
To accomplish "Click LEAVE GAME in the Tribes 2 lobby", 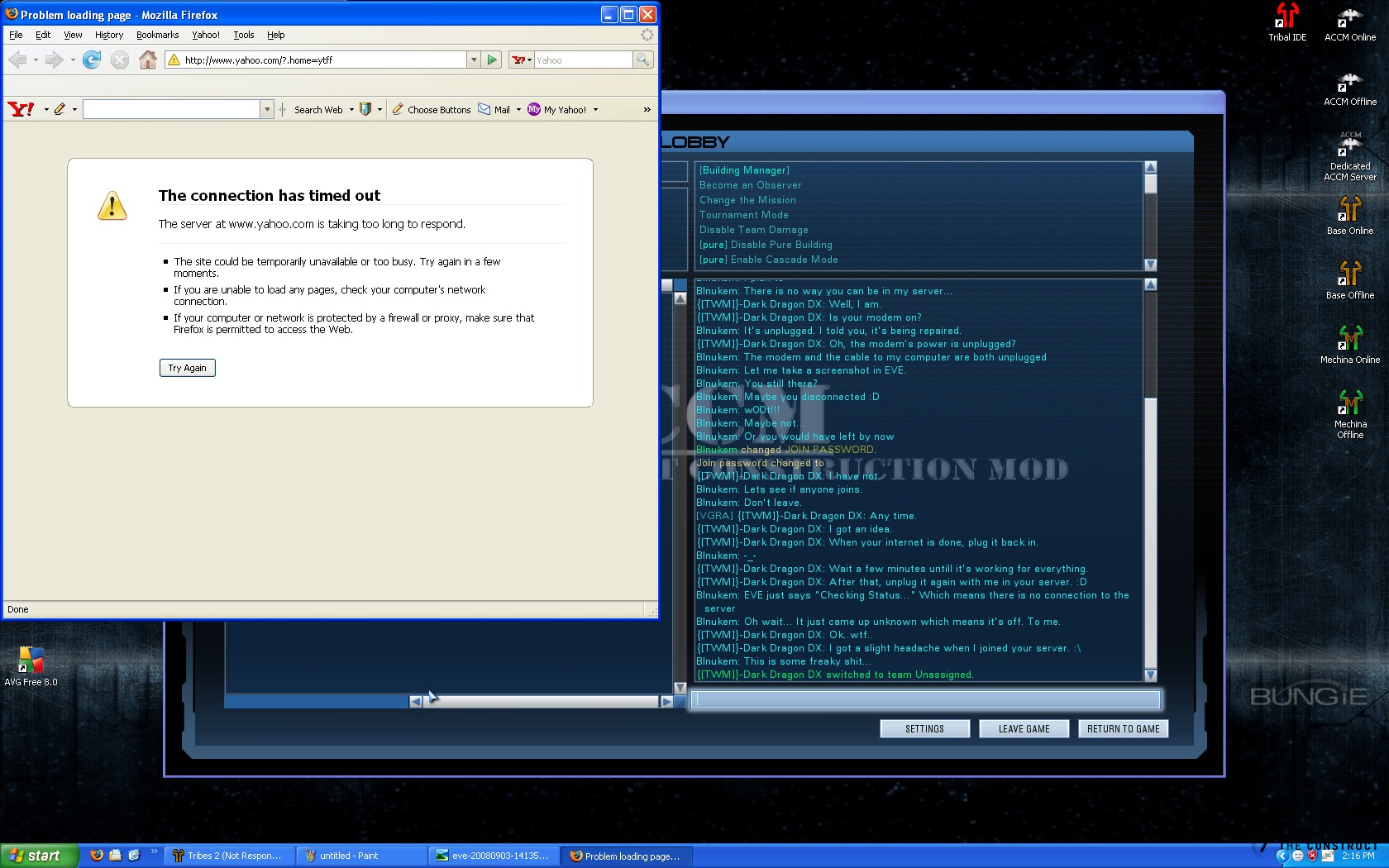I will pyautogui.click(x=1024, y=728).
